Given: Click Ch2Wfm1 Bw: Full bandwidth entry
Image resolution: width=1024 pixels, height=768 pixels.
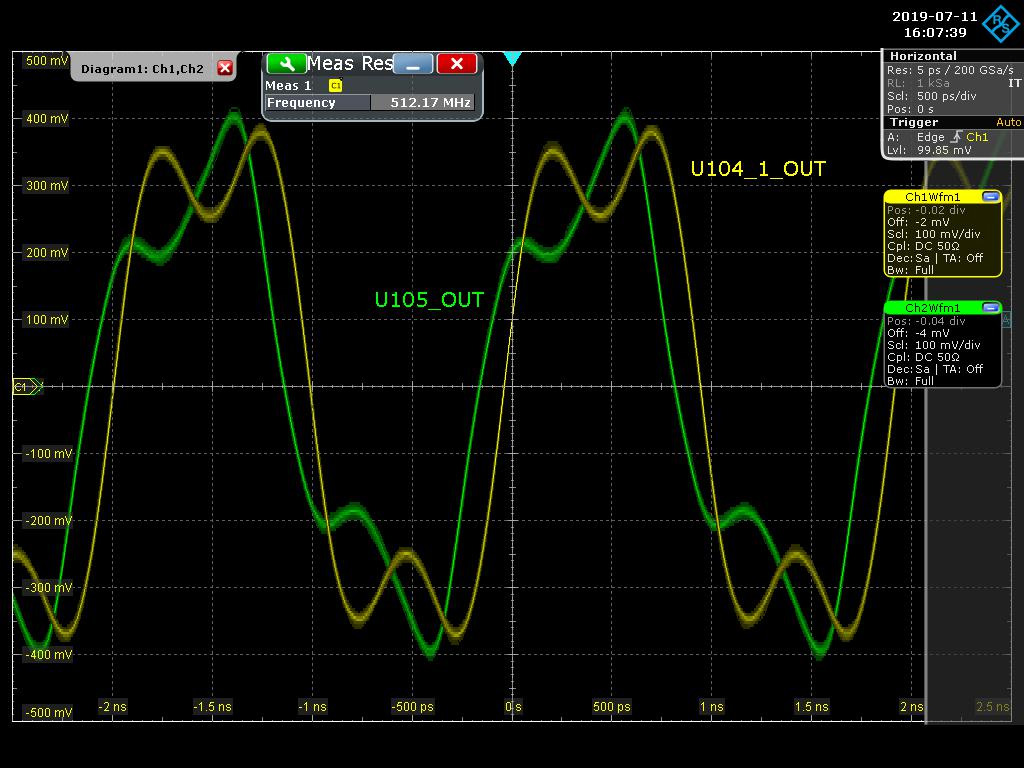Looking at the screenshot, I should (x=910, y=381).
